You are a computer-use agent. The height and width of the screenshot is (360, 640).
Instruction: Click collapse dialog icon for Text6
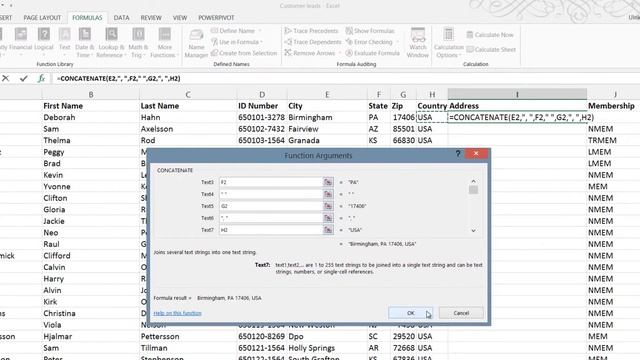coord(328,218)
